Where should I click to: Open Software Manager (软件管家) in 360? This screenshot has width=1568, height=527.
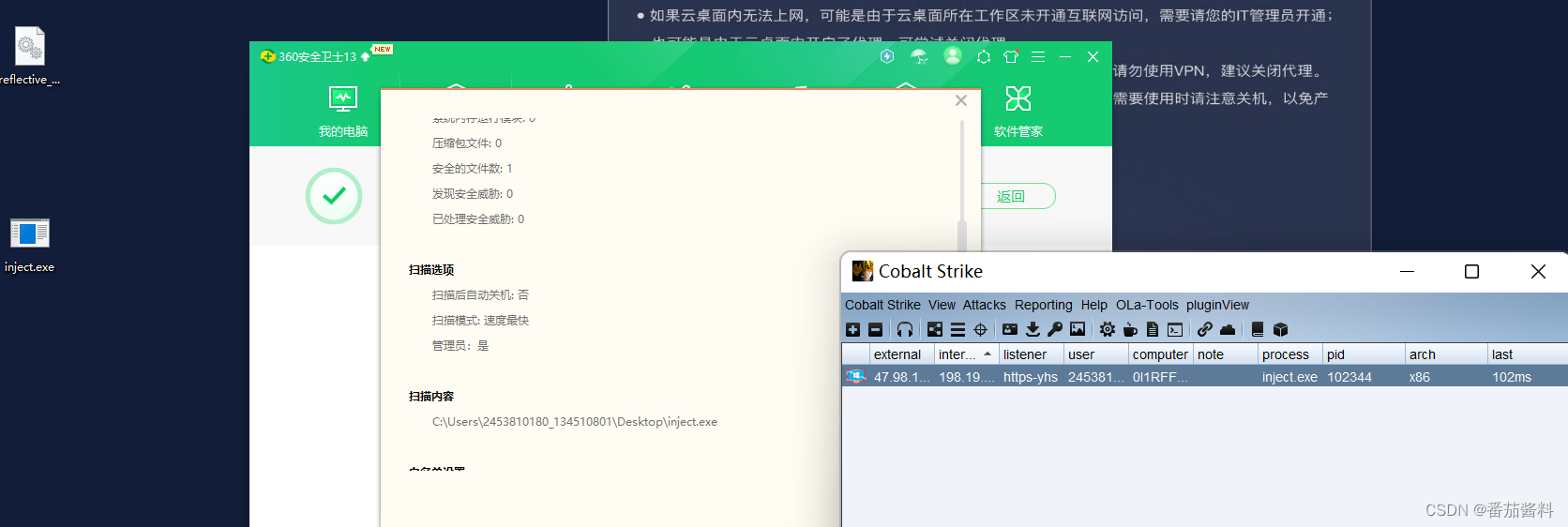tap(1018, 112)
